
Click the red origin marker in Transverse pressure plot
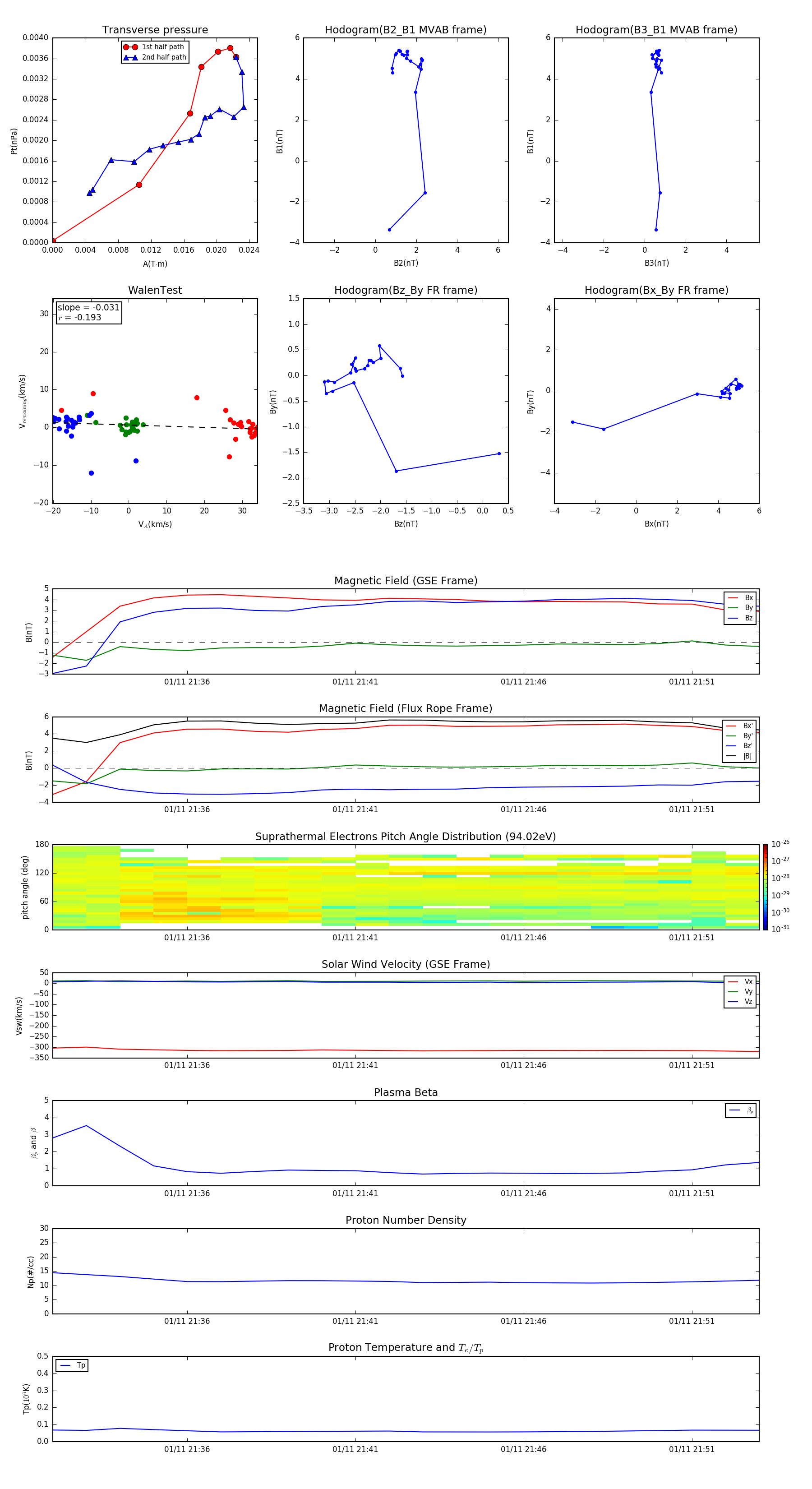tap(53, 241)
